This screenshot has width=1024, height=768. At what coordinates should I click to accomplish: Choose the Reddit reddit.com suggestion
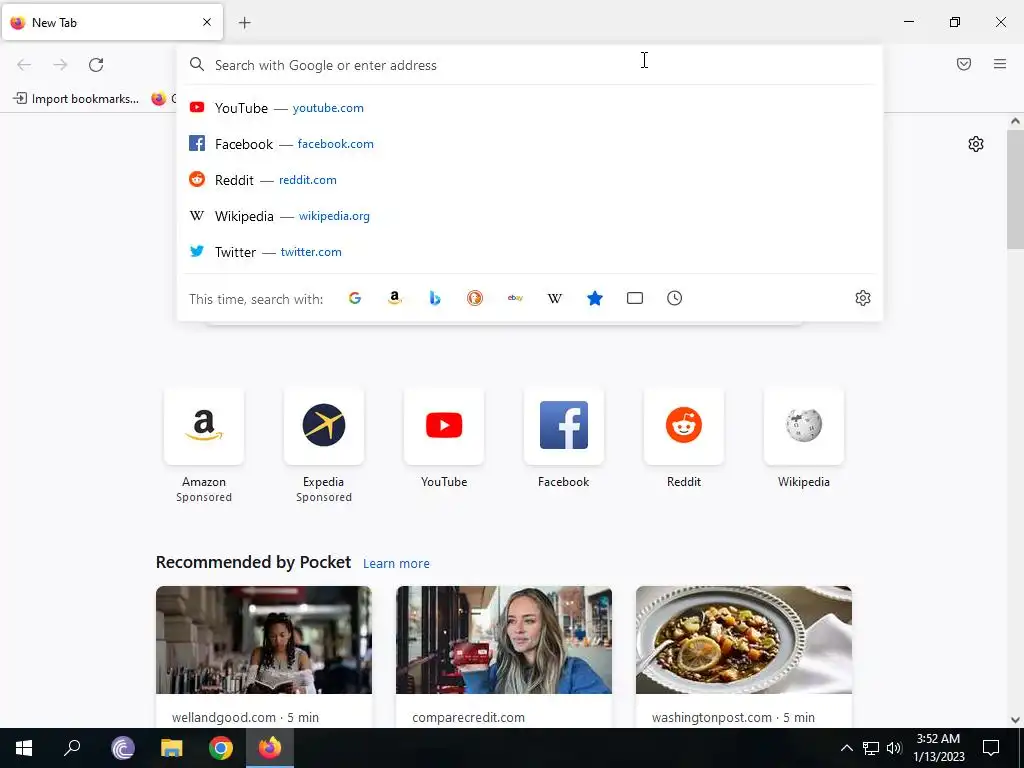(x=529, y=180)
